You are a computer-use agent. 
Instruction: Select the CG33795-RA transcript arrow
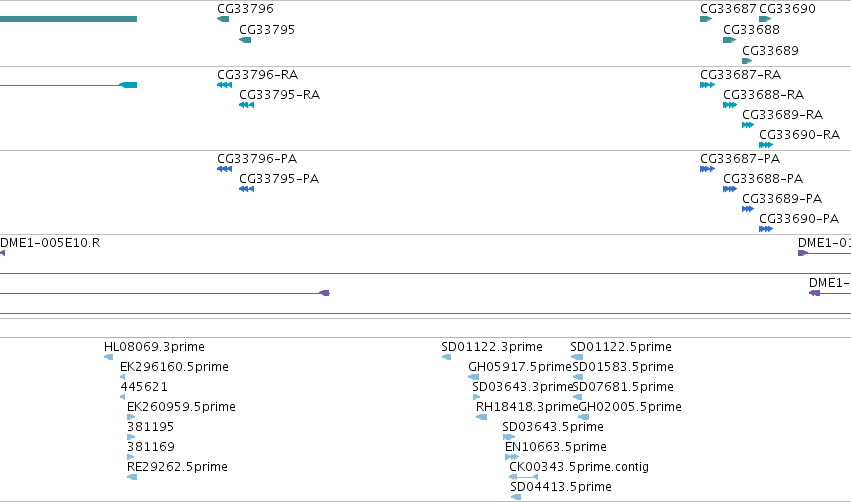246,105
